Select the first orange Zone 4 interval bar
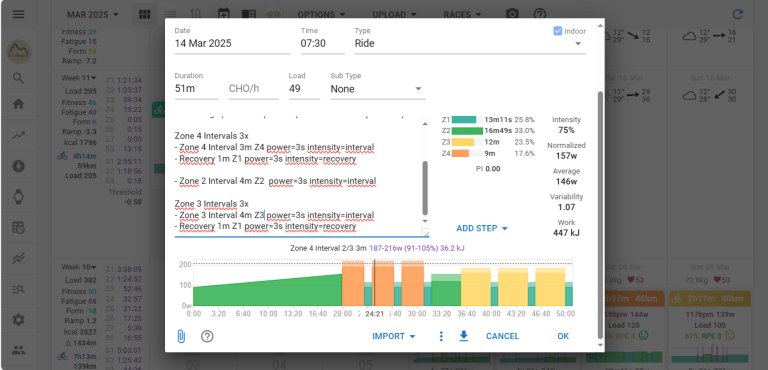The image size is (768, 370). click(x=353, y=284)
